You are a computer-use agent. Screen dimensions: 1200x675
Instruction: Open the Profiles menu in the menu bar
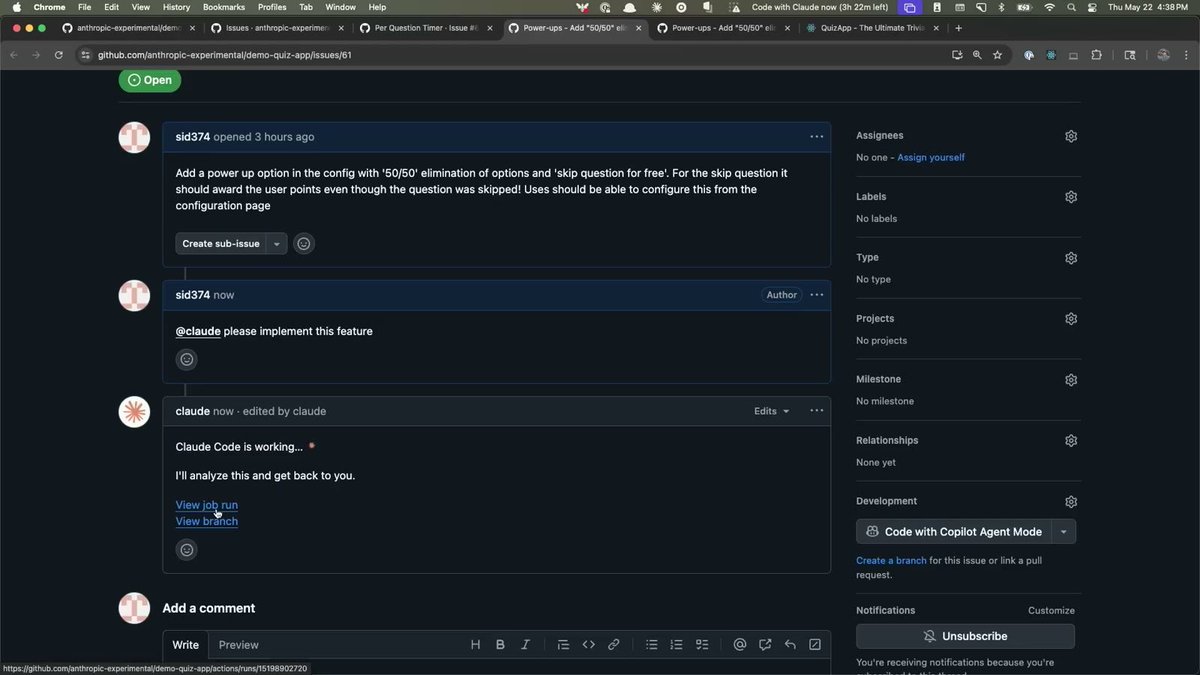coord(272,7)
